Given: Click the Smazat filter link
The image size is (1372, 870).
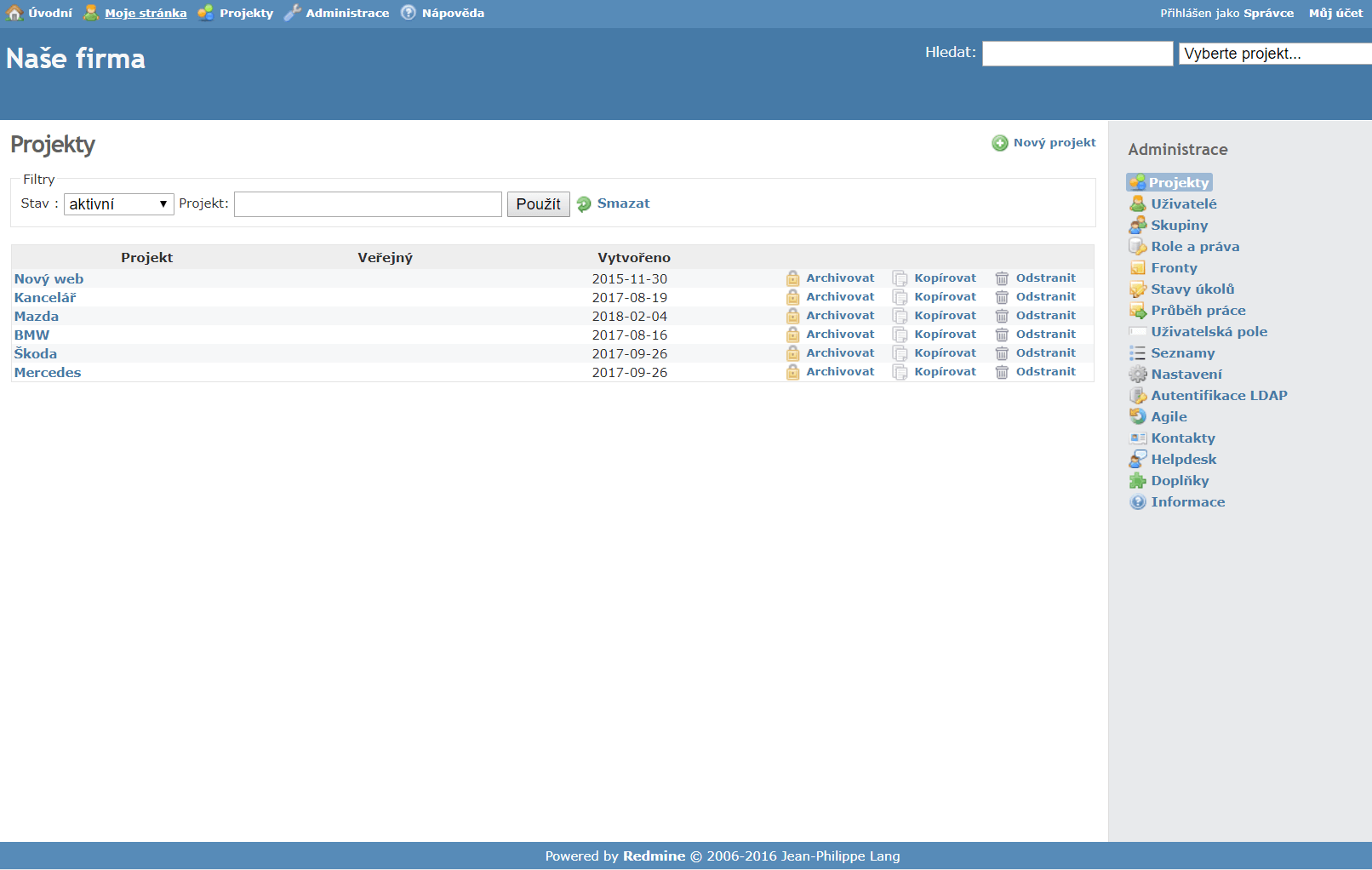Looking at the screenshot, I should (x=623, y=203).
